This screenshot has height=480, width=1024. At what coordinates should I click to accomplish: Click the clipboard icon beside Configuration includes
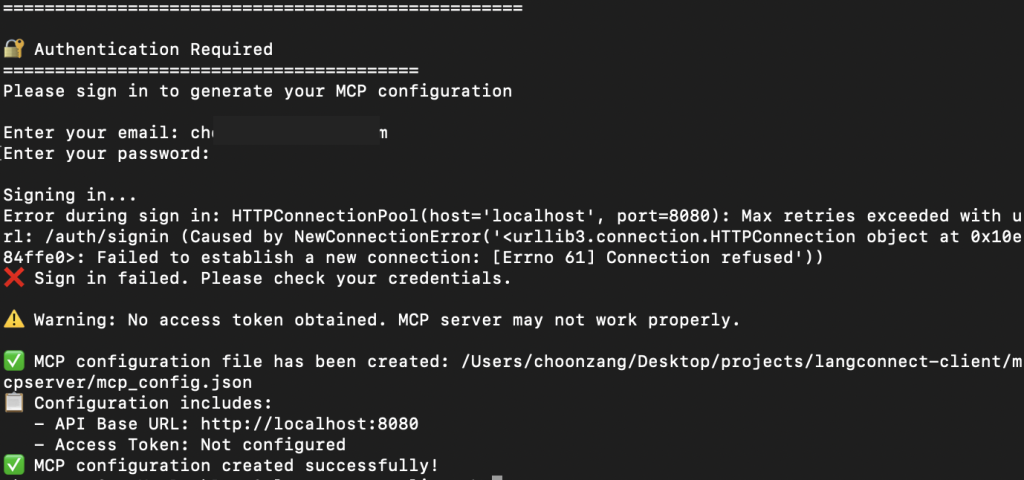coord(14,403)
